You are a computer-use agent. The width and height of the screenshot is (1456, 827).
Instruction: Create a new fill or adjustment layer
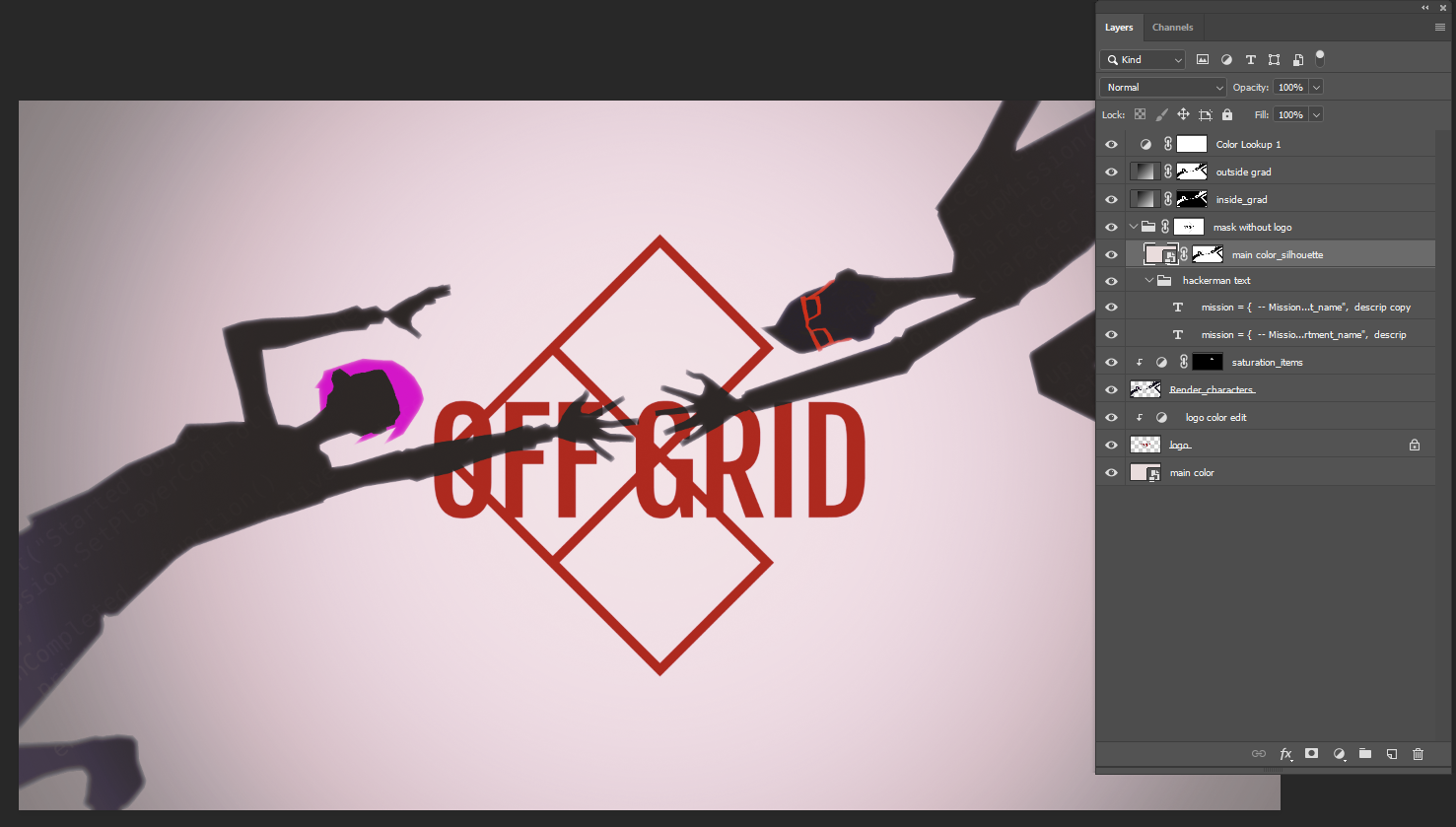click(1339, 754)
